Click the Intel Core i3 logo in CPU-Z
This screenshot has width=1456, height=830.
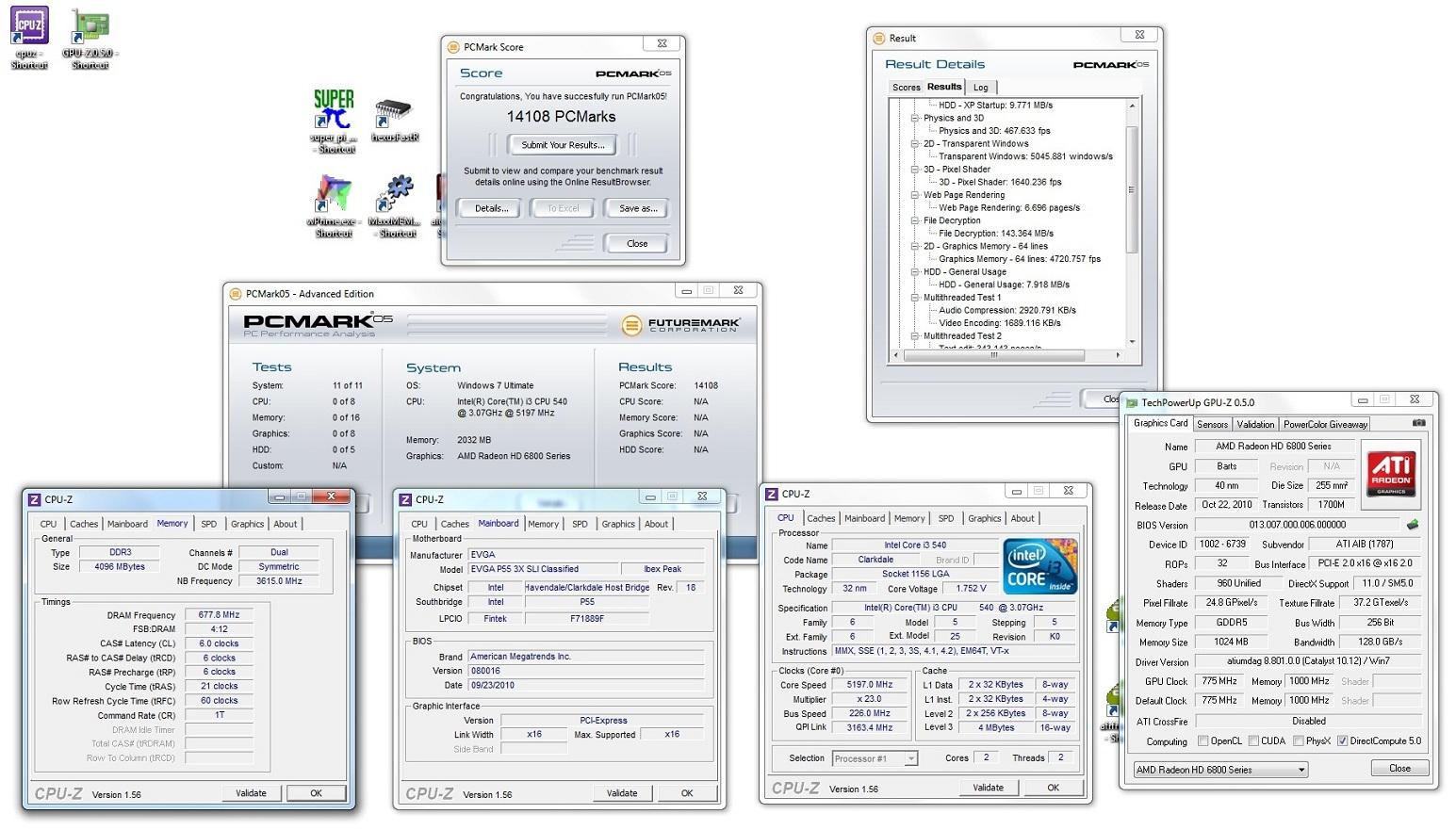1039,565
